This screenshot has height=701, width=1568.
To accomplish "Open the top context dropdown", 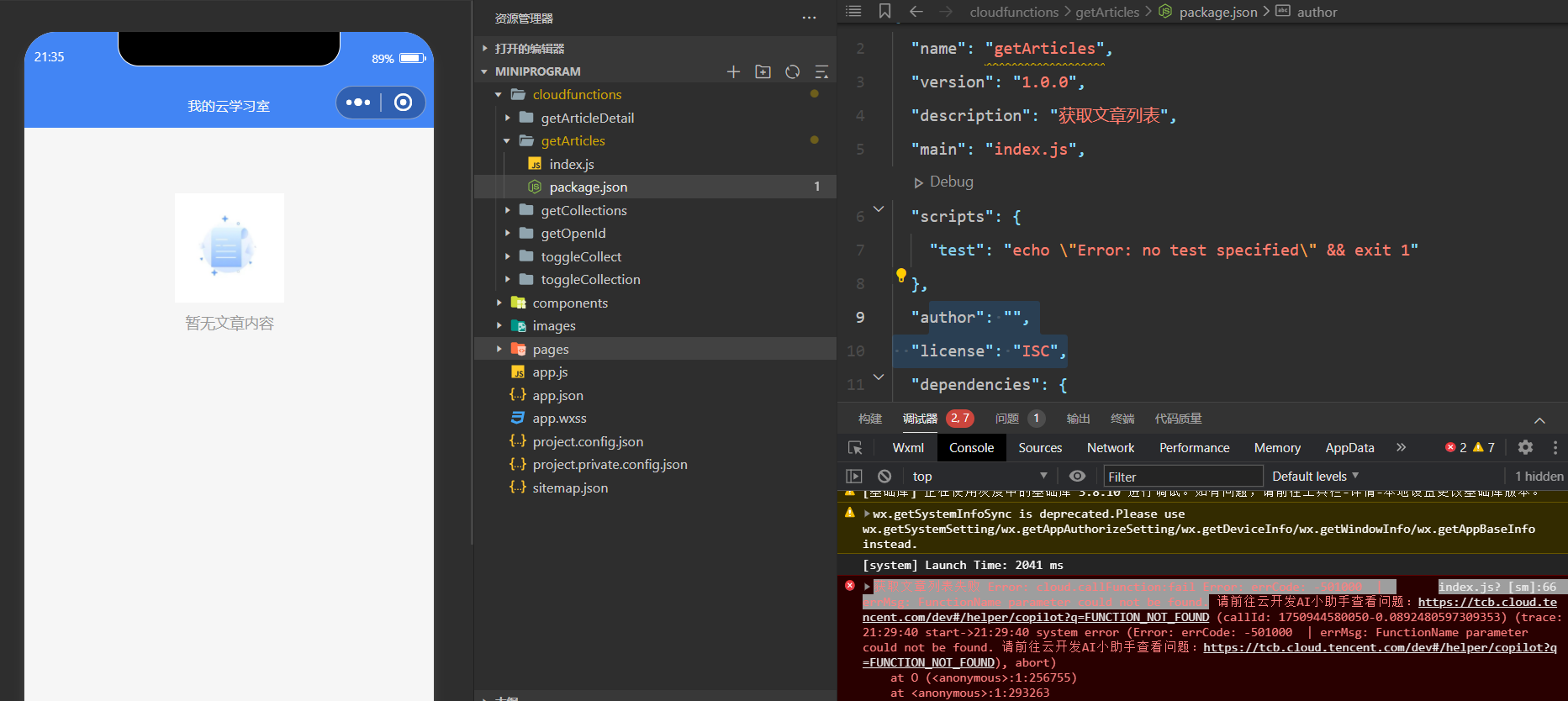I will coord(979,476).
